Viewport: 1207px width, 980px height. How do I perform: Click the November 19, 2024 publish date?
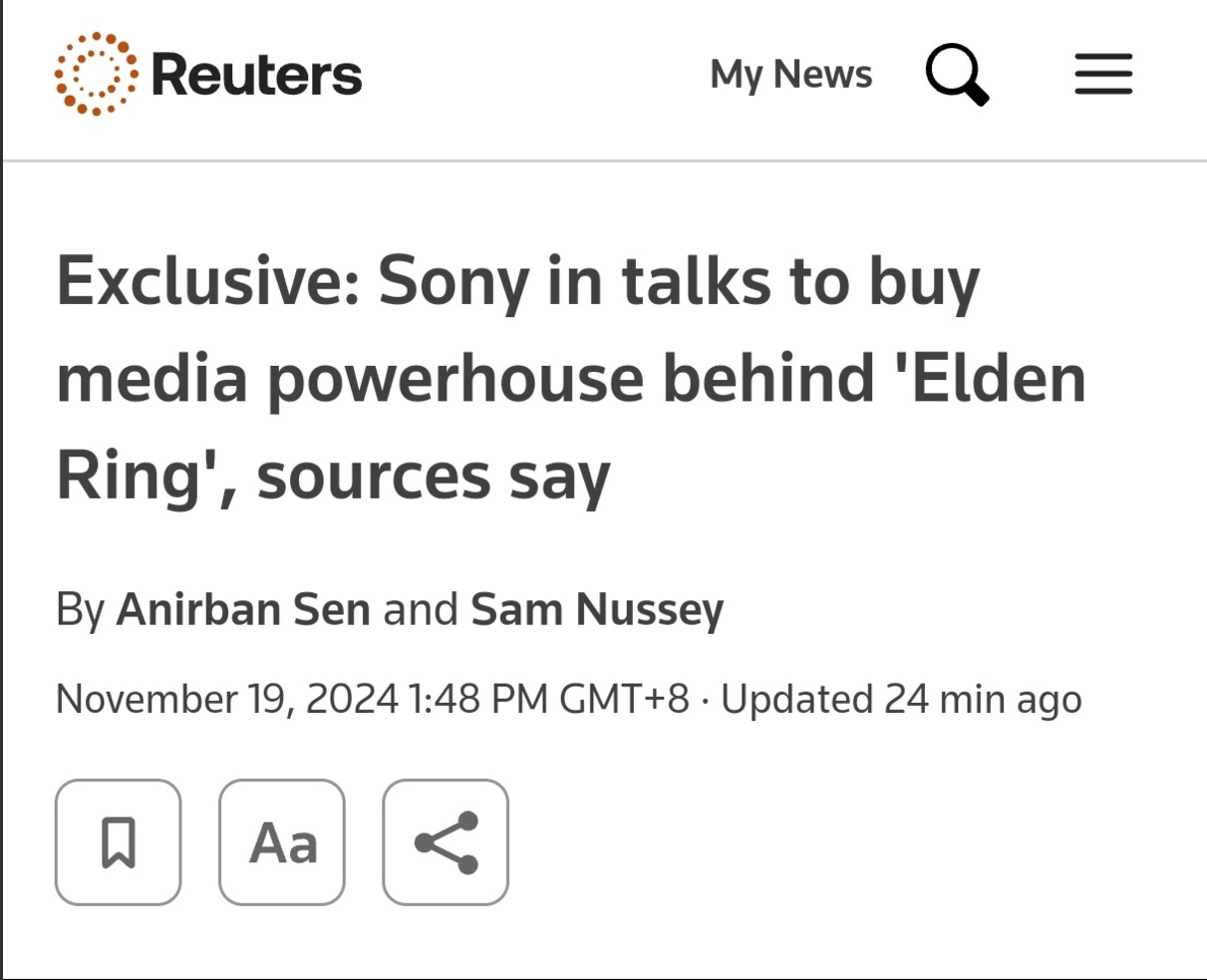[227, 699]
